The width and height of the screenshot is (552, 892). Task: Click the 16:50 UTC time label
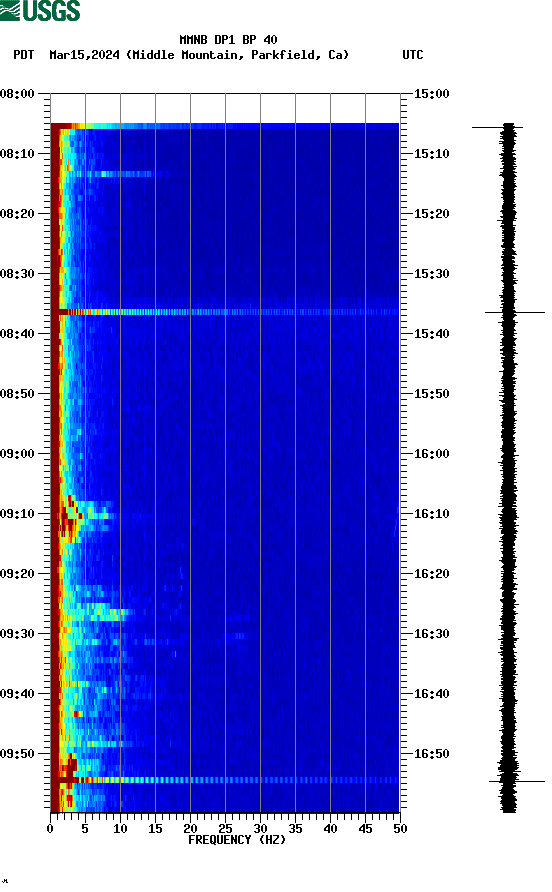tap(431, 754)
